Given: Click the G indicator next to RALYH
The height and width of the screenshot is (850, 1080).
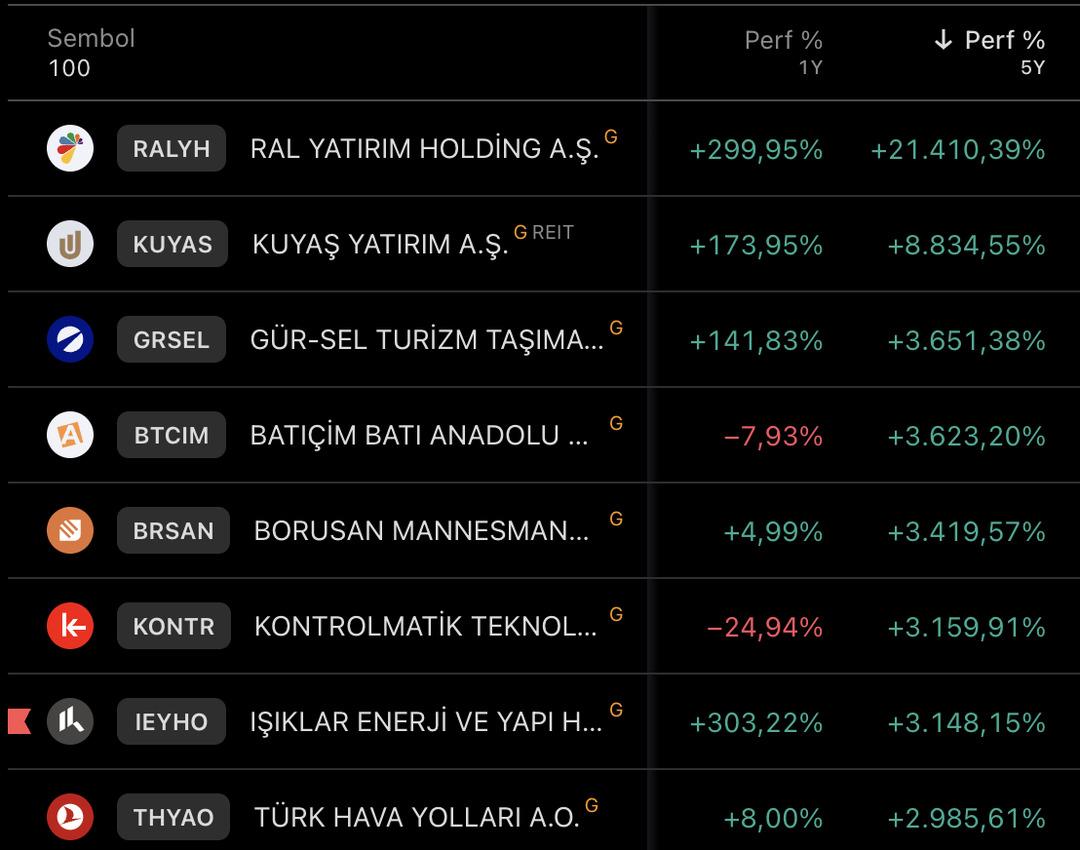Looking at the screenshot, I should tap(612, 139).
